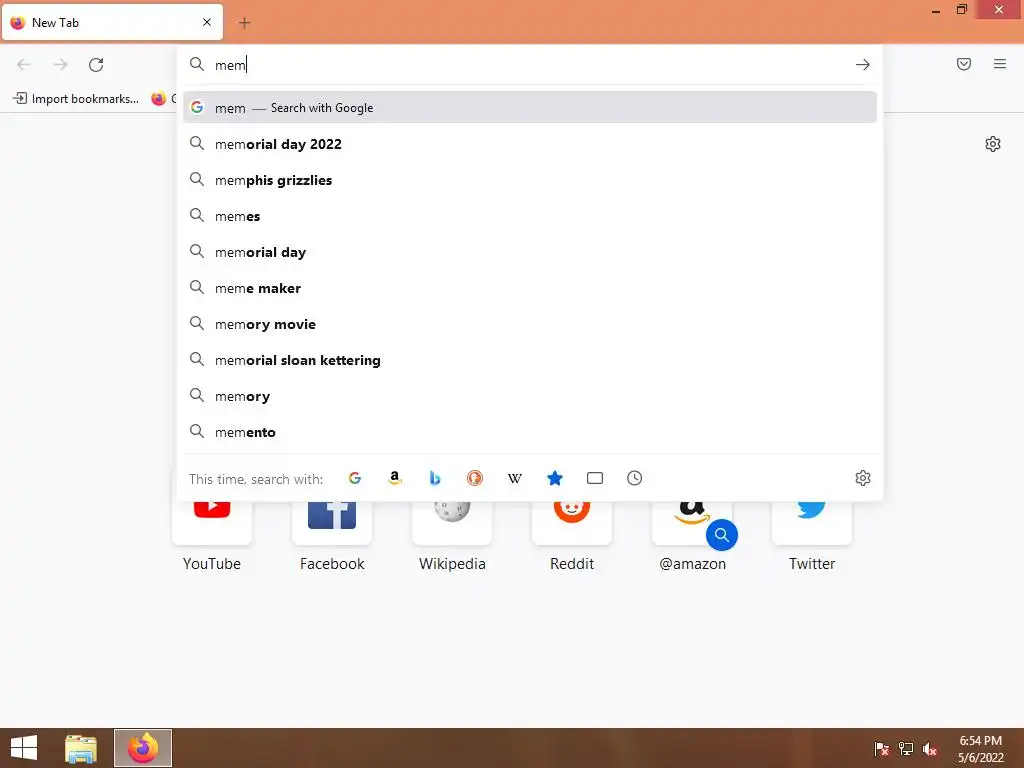The width and height of the screenshot is (1024, 768).
Task: Choose suggestion 'memes'
Action: (530, 216)
